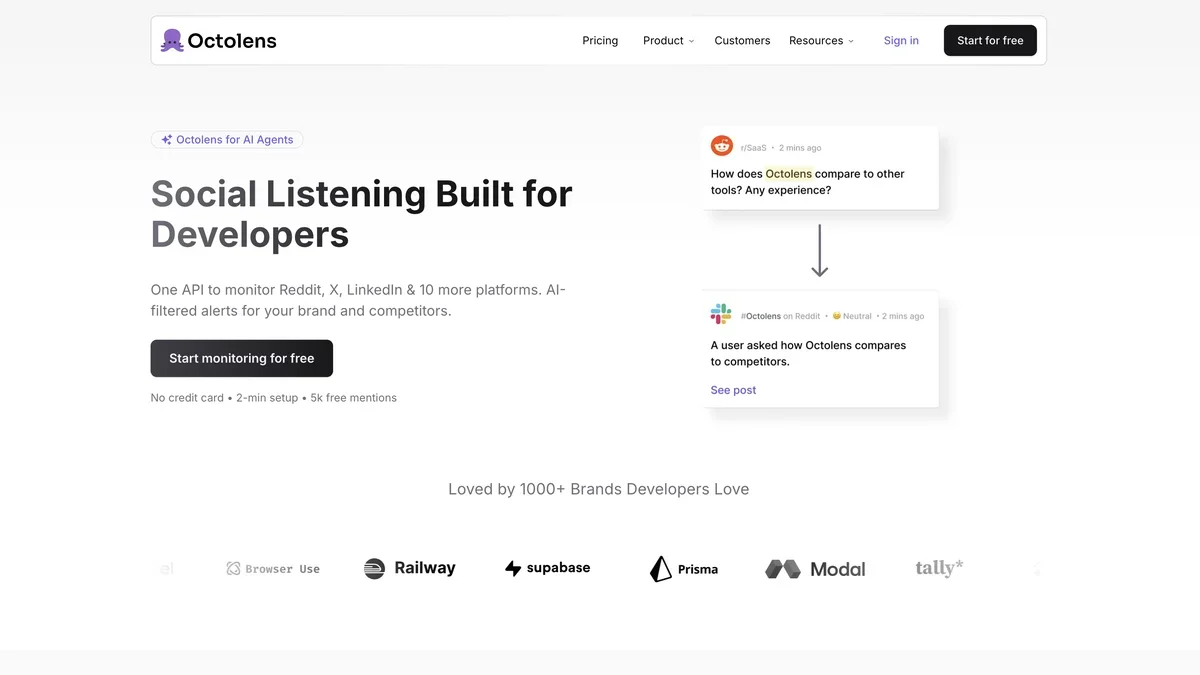Screen dimensions: 1200x675
Task: Click the Sign in link
Action: [901, 41]
